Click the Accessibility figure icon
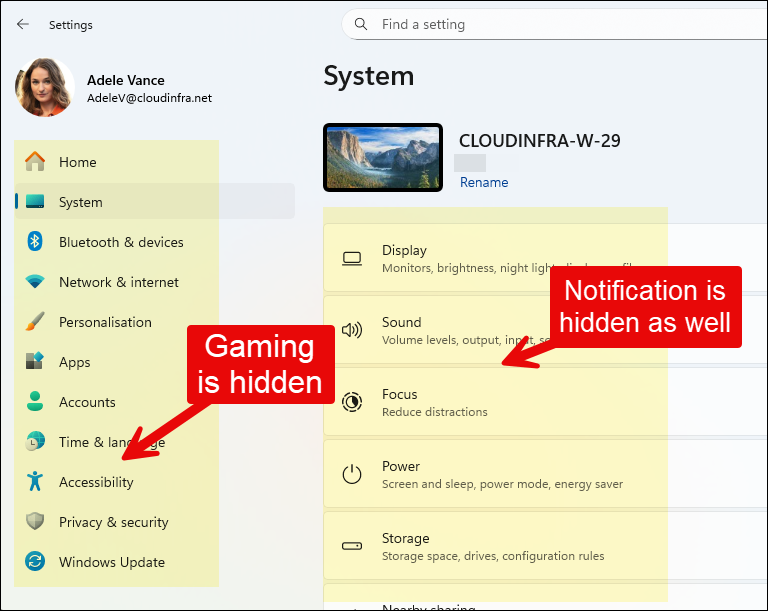This screenshot has height=611, width=768. click(36, 482)
